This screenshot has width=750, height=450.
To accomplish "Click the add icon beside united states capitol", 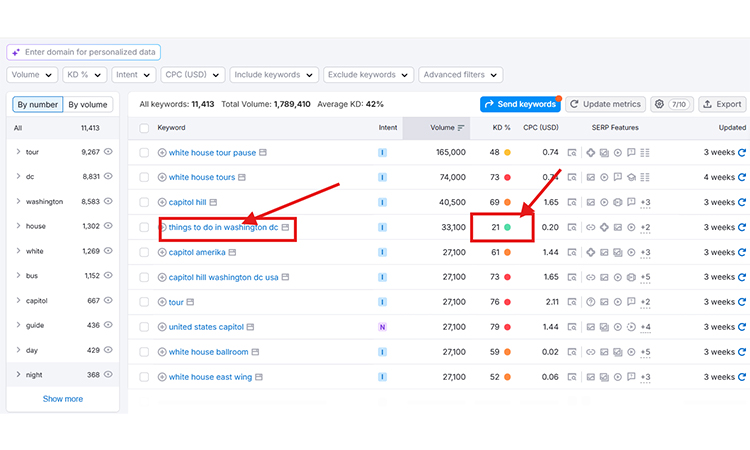I will click(162, 327).
